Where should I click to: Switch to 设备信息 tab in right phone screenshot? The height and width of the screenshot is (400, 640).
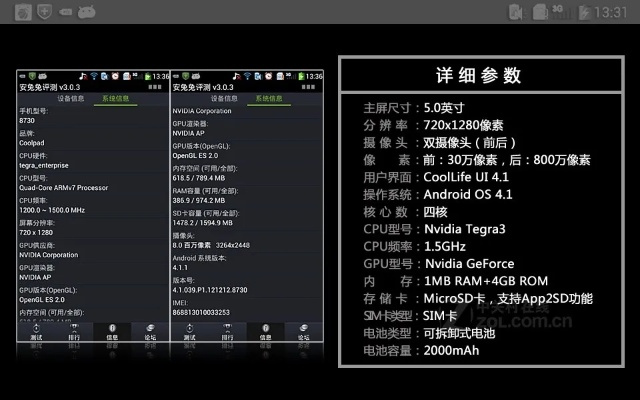pos(224,98)
